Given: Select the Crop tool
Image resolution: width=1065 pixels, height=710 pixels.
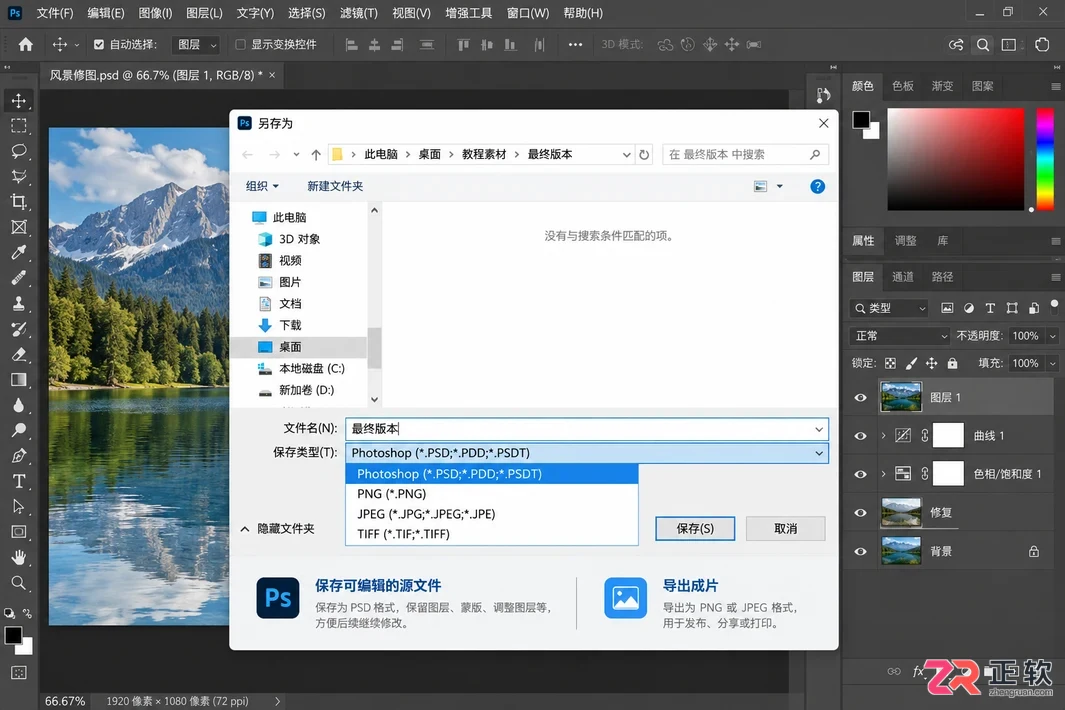Looking at the screenshot, I should pyautogui.click(x=18, y=202).
